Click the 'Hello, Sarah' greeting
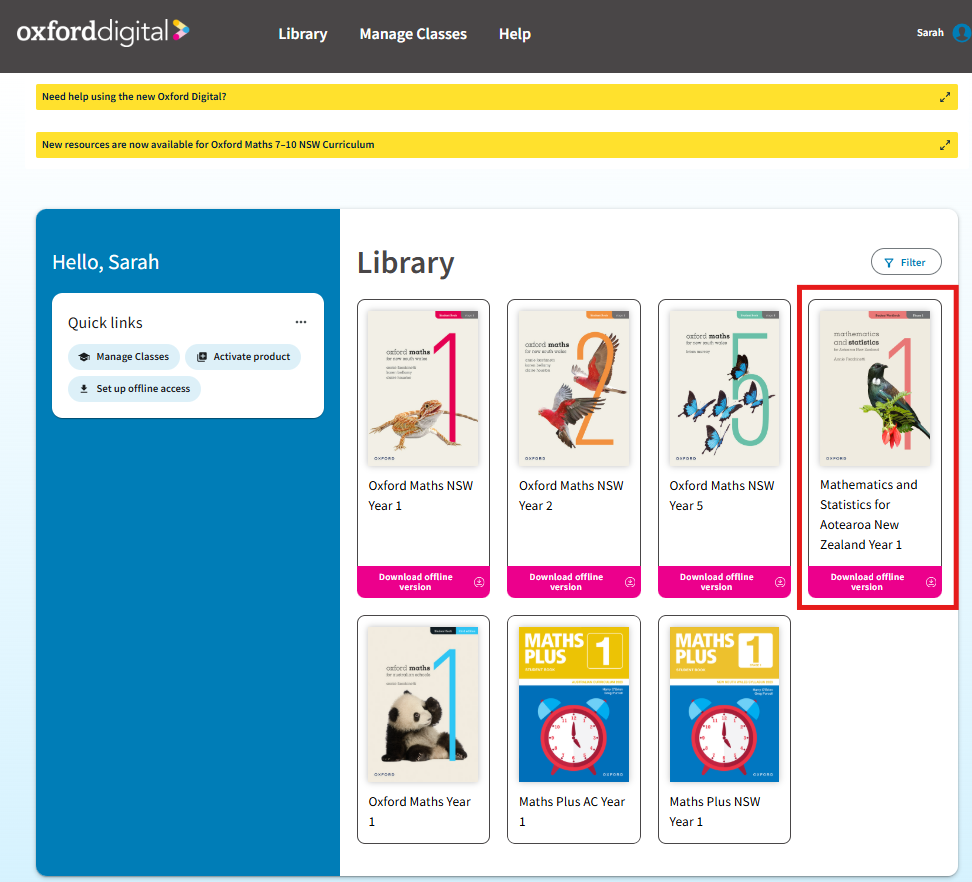This screenshot has width=972, height=882. pos(105,262)
